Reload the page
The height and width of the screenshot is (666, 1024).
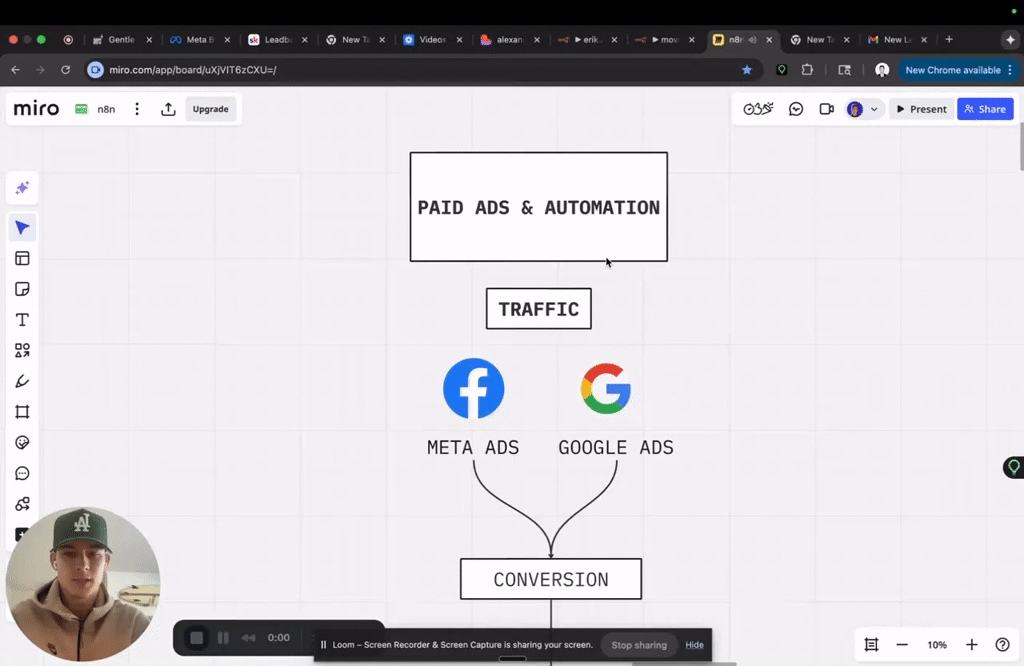tap(65, 70)
